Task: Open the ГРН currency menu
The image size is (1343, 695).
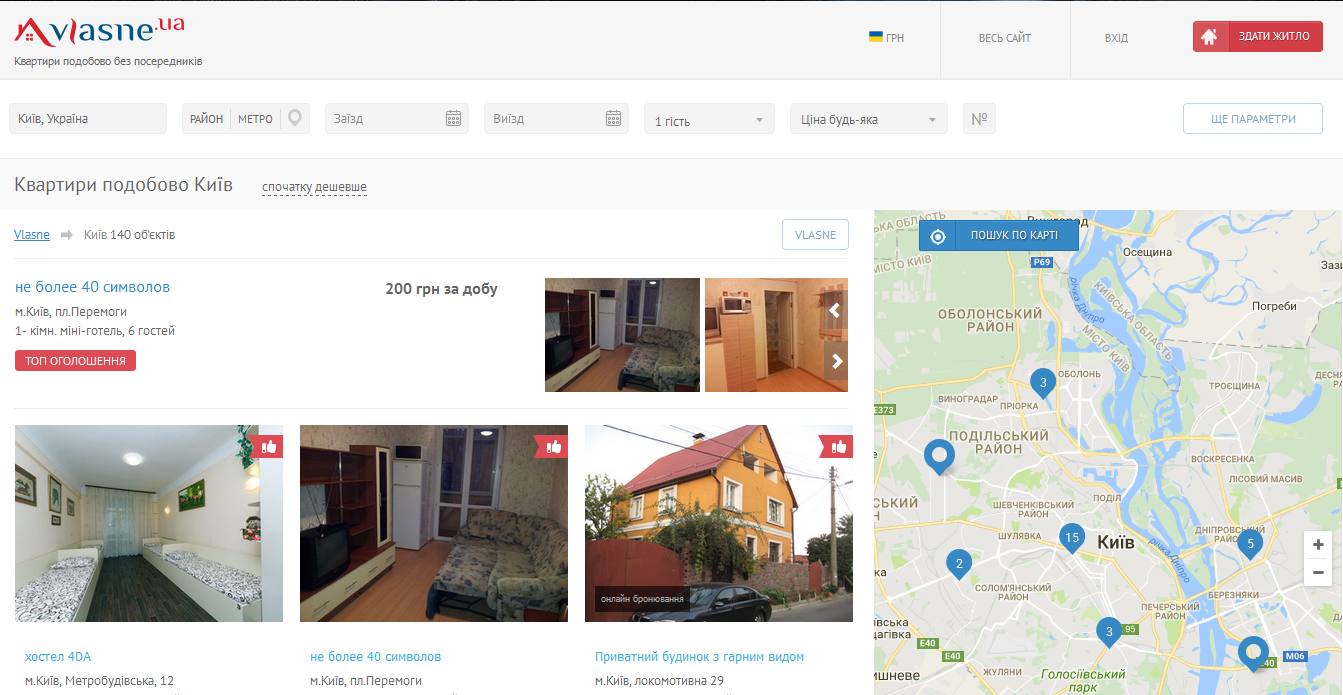Action: (886, 38)
